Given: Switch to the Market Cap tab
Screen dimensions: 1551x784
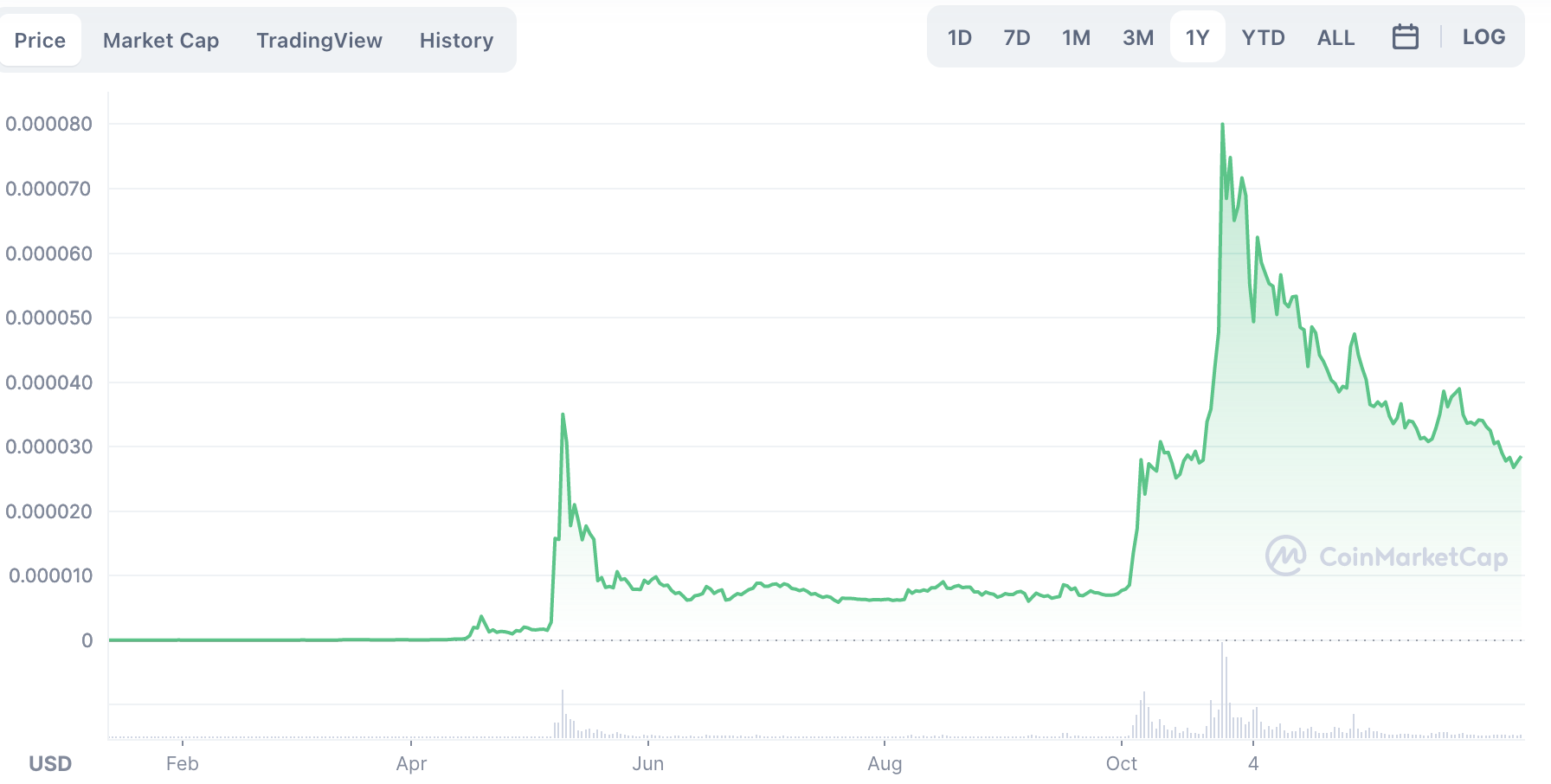Looking at the screenshot, I should point(161,41).
